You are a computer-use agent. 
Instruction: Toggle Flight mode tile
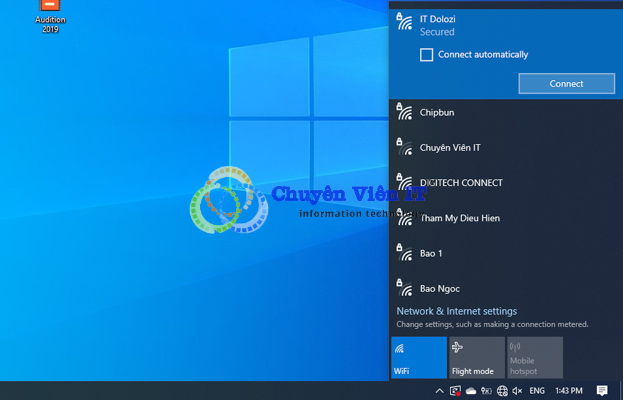pyautogui.click(x=476, y=357)
